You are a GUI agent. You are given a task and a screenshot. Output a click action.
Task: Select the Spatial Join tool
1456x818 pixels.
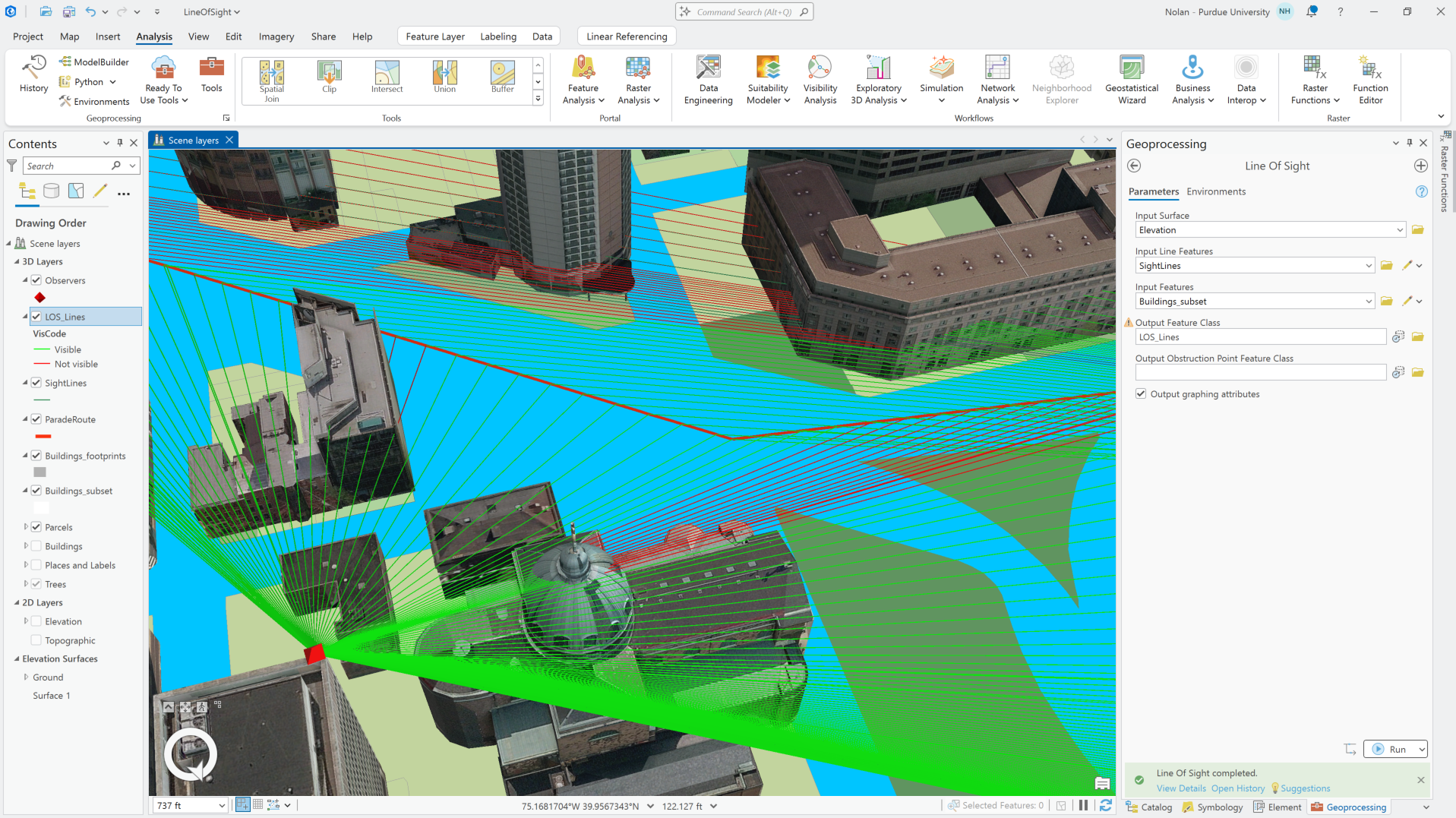tap(272, 81)
